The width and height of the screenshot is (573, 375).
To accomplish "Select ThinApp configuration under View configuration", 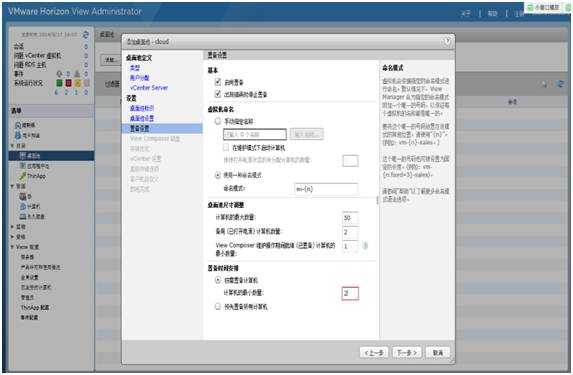I will point(35,307).
